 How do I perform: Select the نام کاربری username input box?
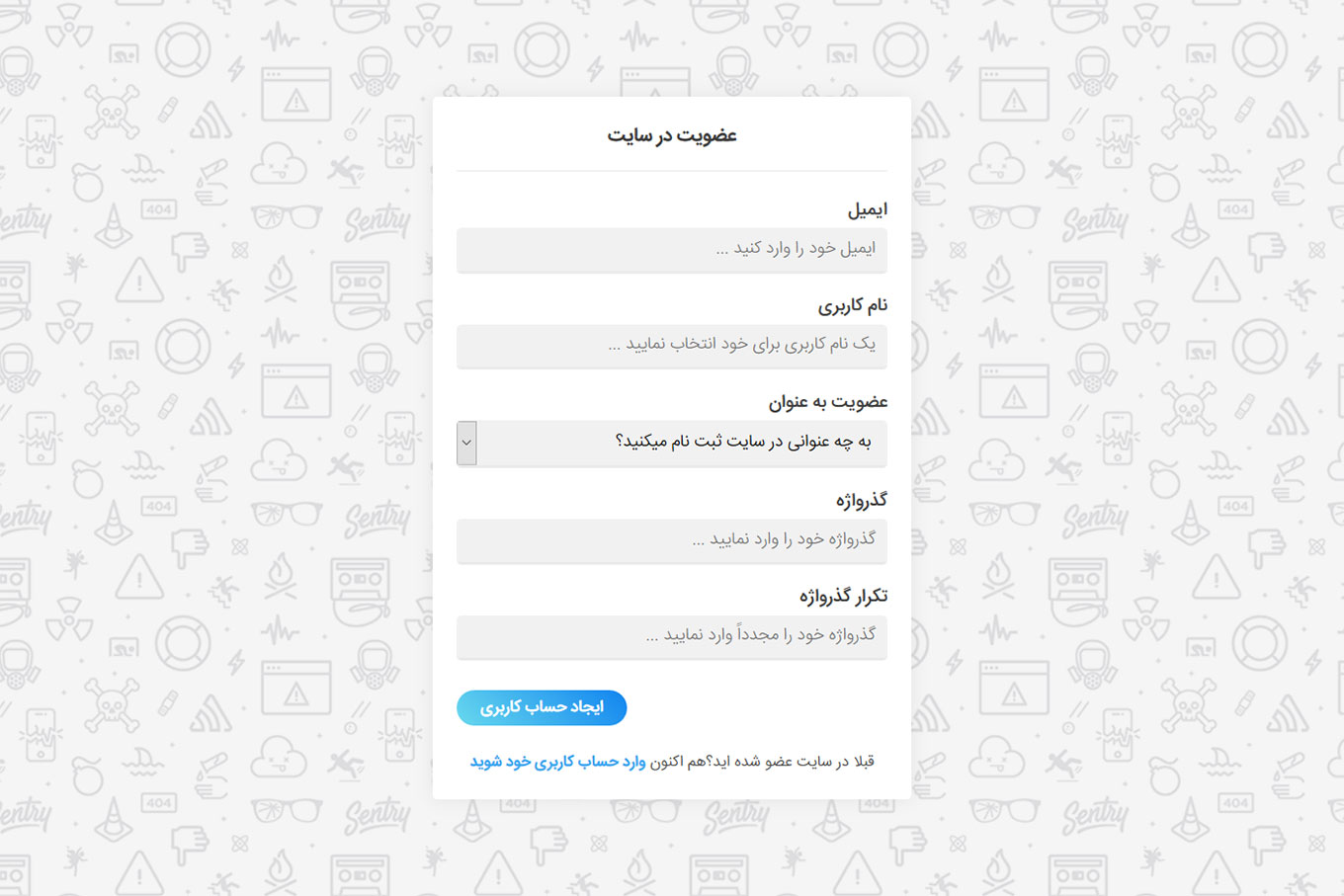pyautogui.click(x=671, y=346)
